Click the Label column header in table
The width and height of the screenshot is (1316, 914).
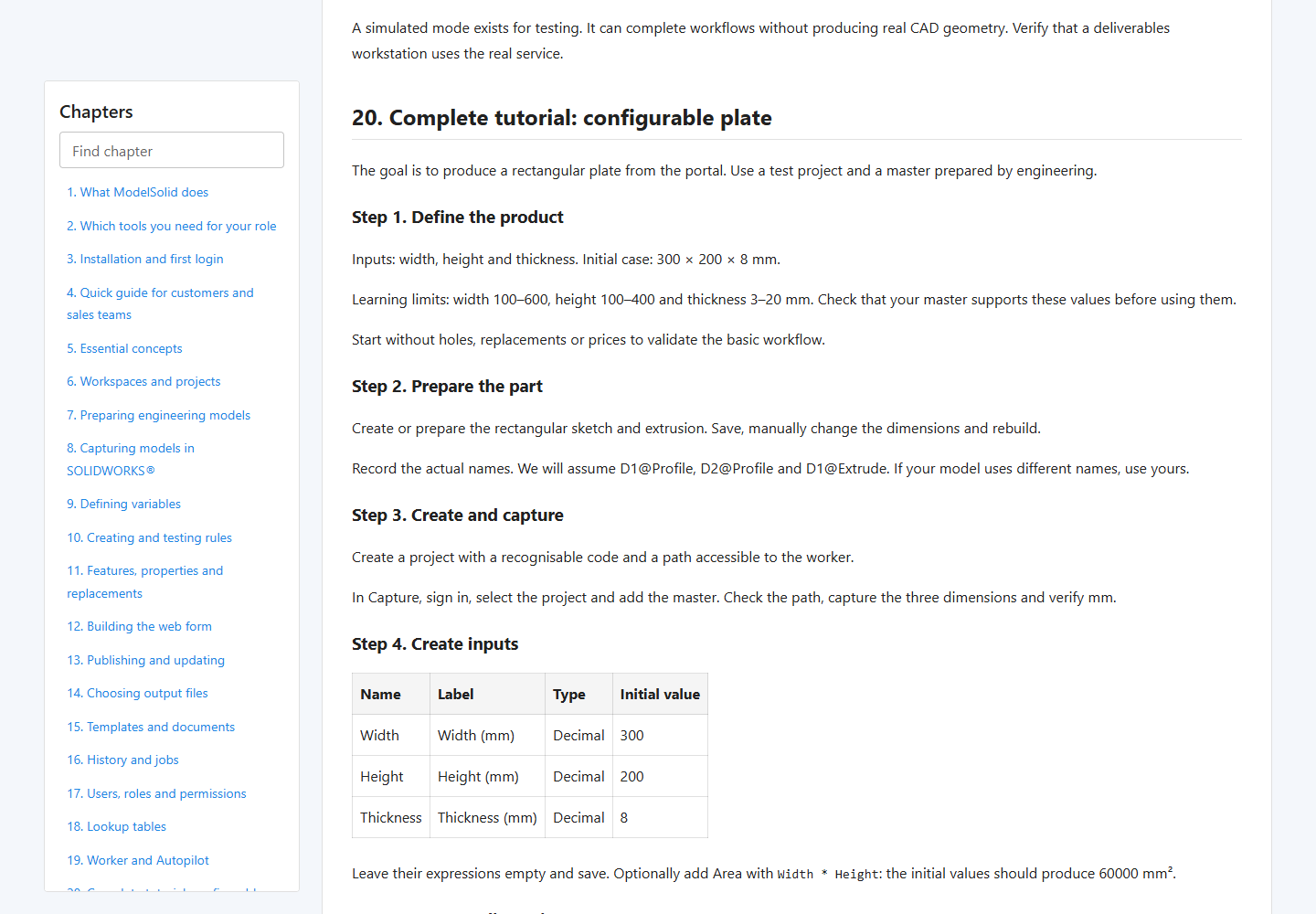tap(487, 694)
